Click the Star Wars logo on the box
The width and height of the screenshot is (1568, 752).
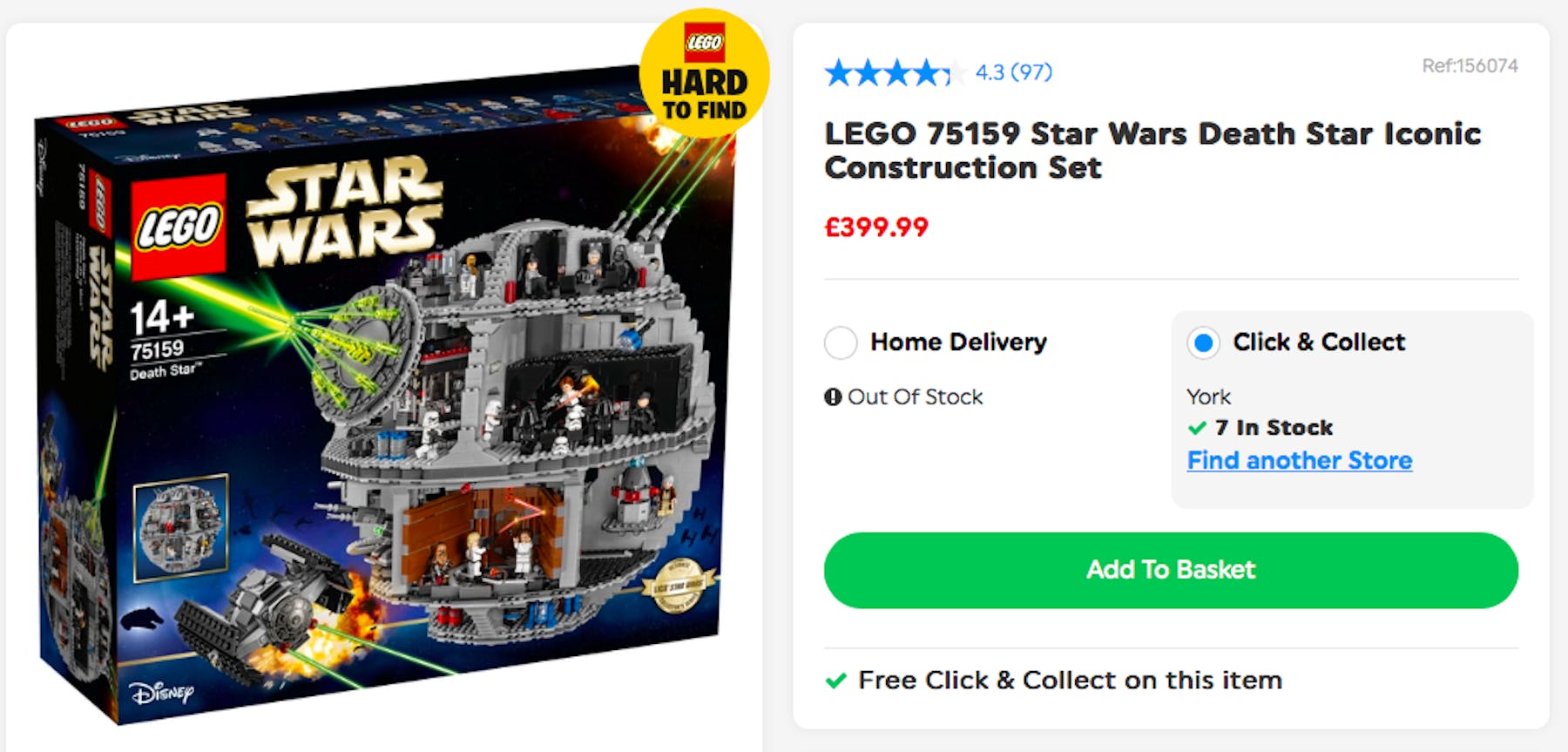[x=344, y=212]
